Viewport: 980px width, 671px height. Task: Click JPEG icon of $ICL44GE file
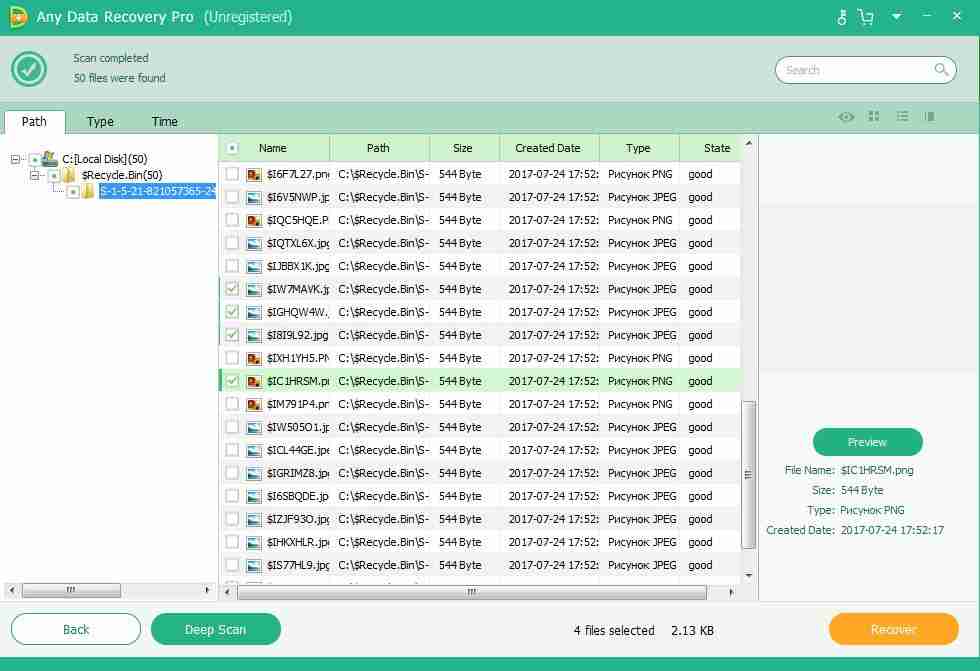254,450
